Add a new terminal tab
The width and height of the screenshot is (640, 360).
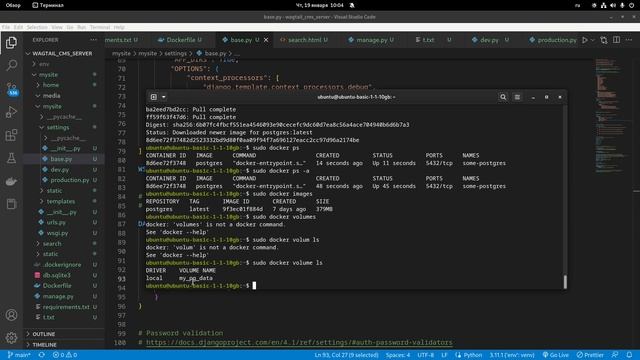point(153,97)
